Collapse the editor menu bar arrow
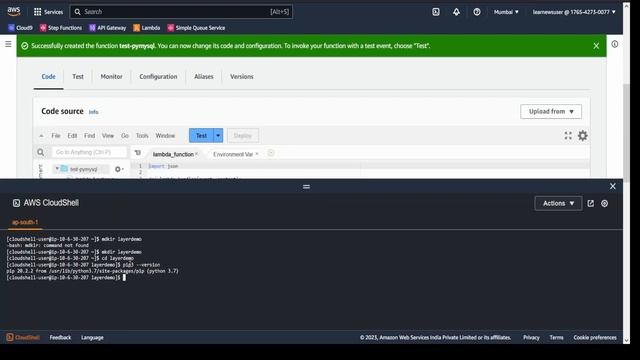This screenshot has width=640, height=360. [x=41, y=136]
